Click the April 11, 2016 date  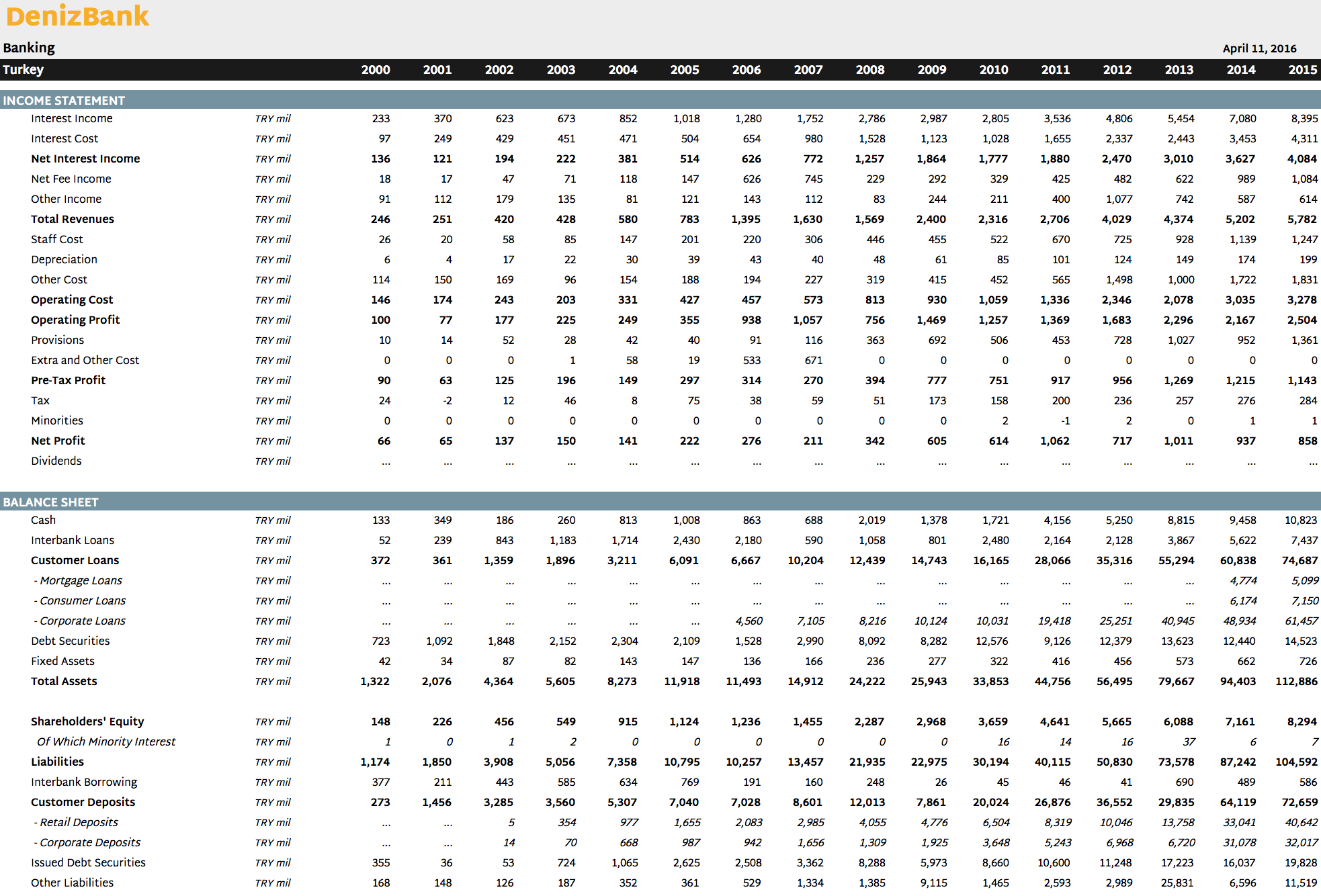[1259, 48]
